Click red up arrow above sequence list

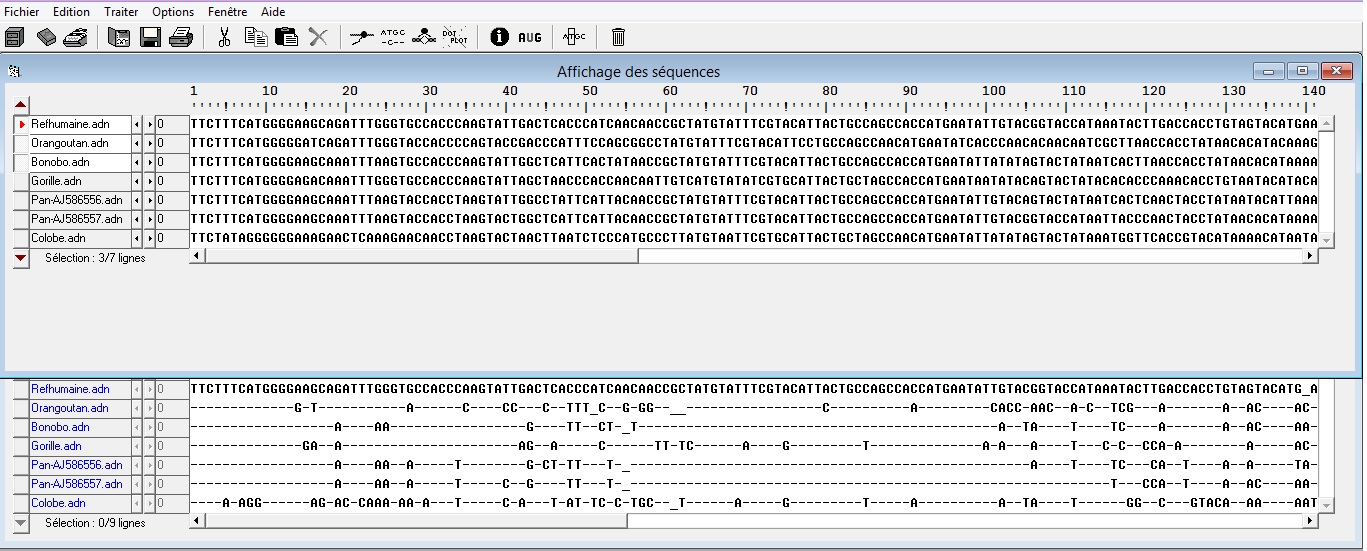(21, 105)
